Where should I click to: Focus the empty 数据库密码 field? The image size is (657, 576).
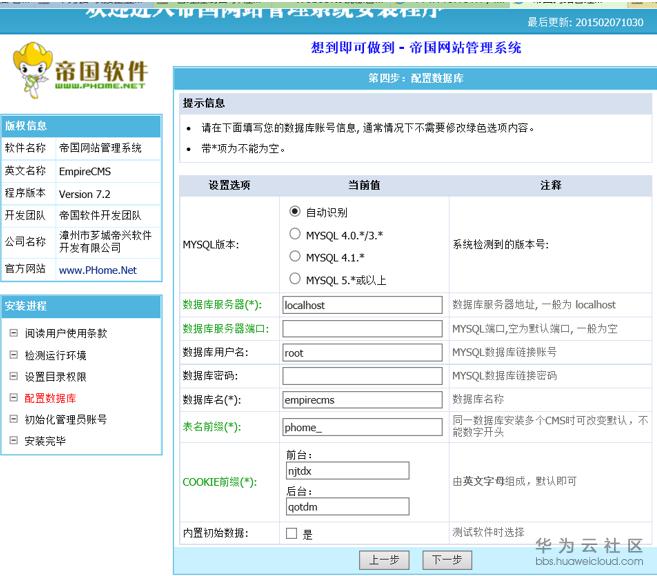(362, 376)
